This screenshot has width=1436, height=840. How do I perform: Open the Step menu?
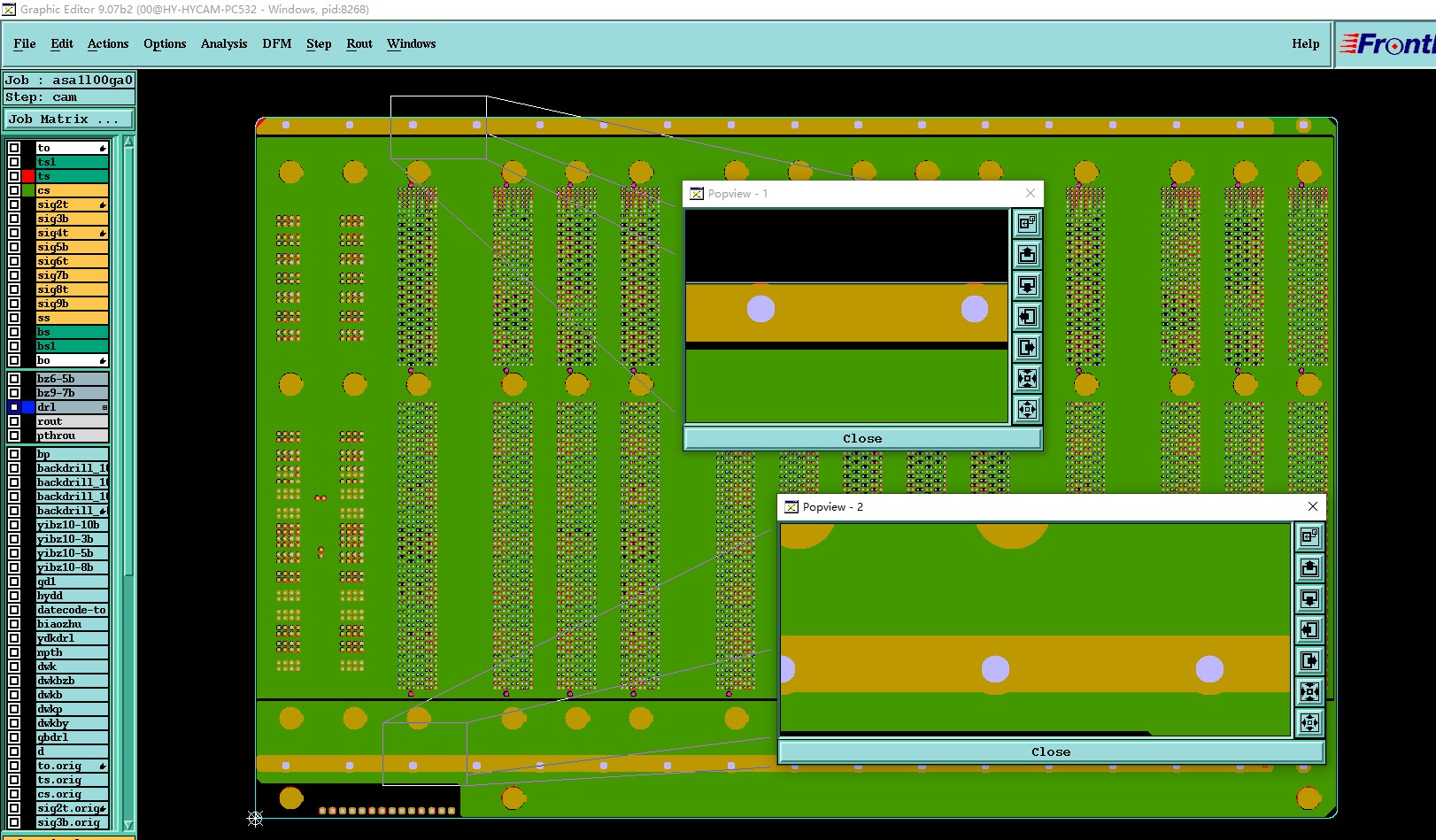click(319, 43)
